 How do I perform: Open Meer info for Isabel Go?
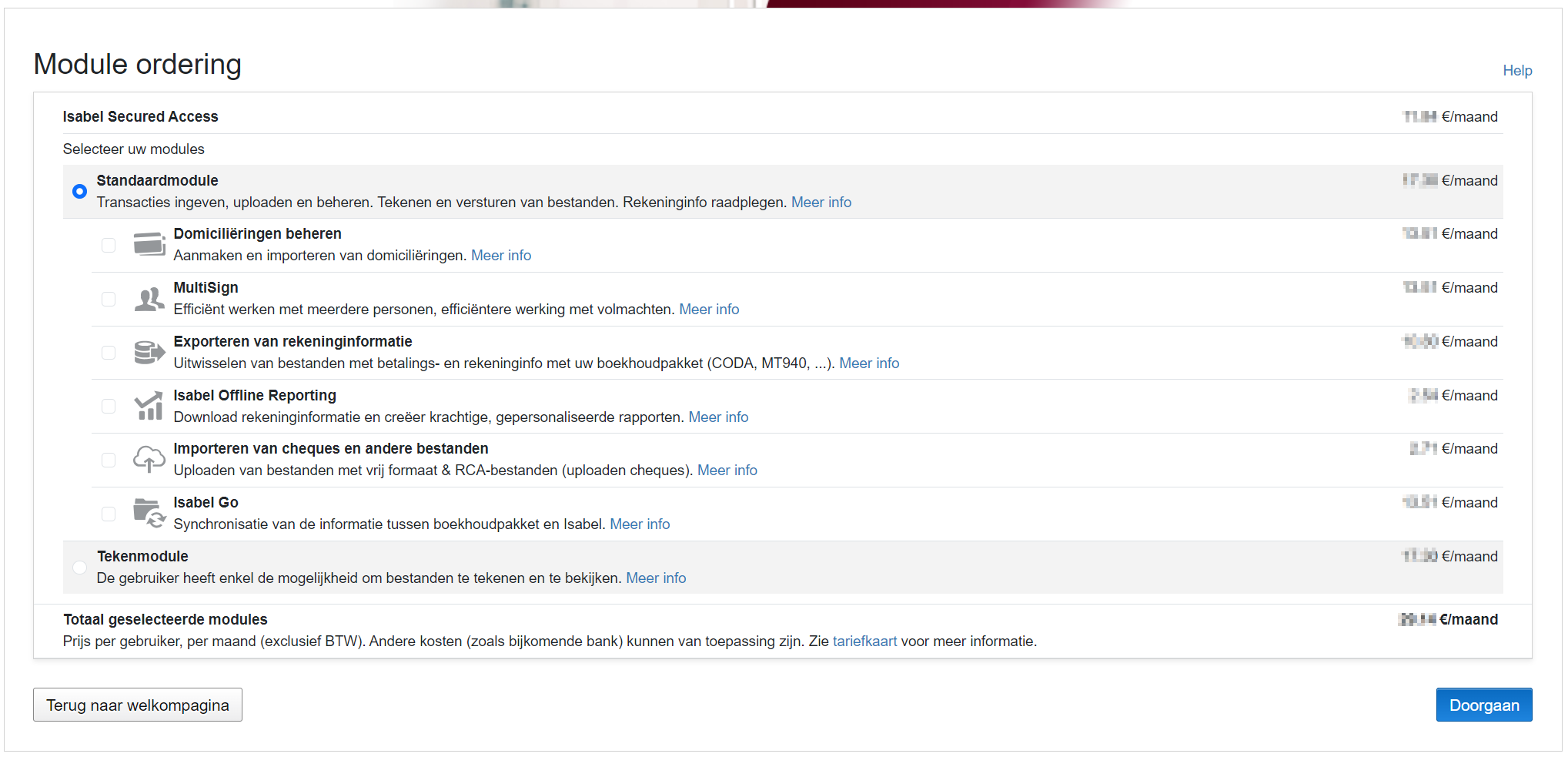point(640,524)
